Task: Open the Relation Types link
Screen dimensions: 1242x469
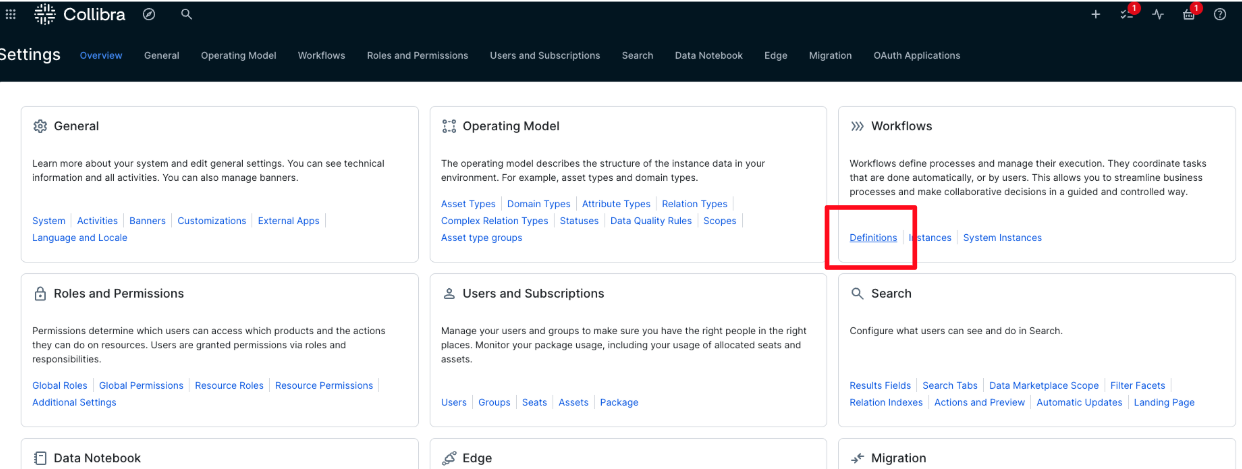Action: pos(695,204)
